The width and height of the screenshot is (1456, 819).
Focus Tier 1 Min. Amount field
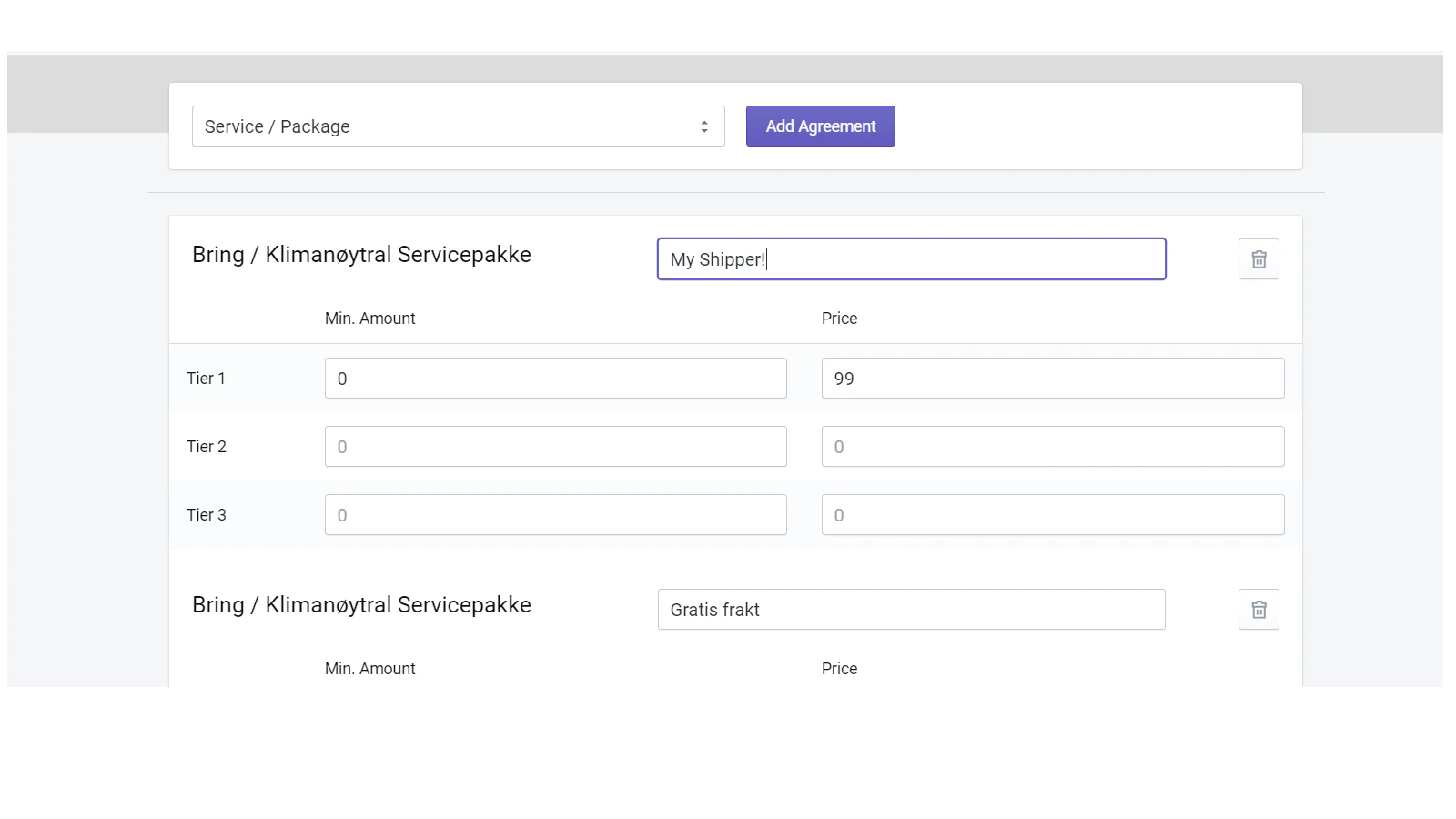[x=556, y=379]
